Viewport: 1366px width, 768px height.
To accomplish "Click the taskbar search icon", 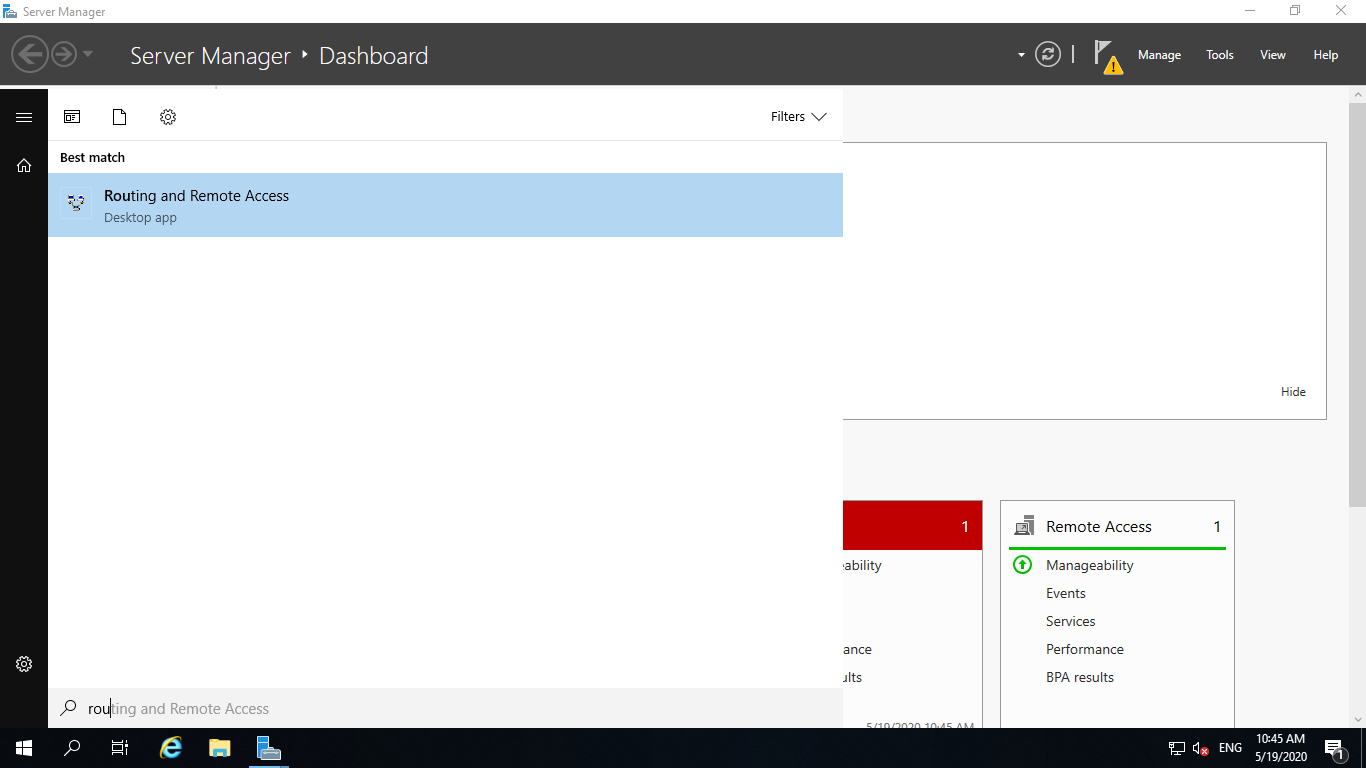I will pyautogui.click(x=72, y=748).
